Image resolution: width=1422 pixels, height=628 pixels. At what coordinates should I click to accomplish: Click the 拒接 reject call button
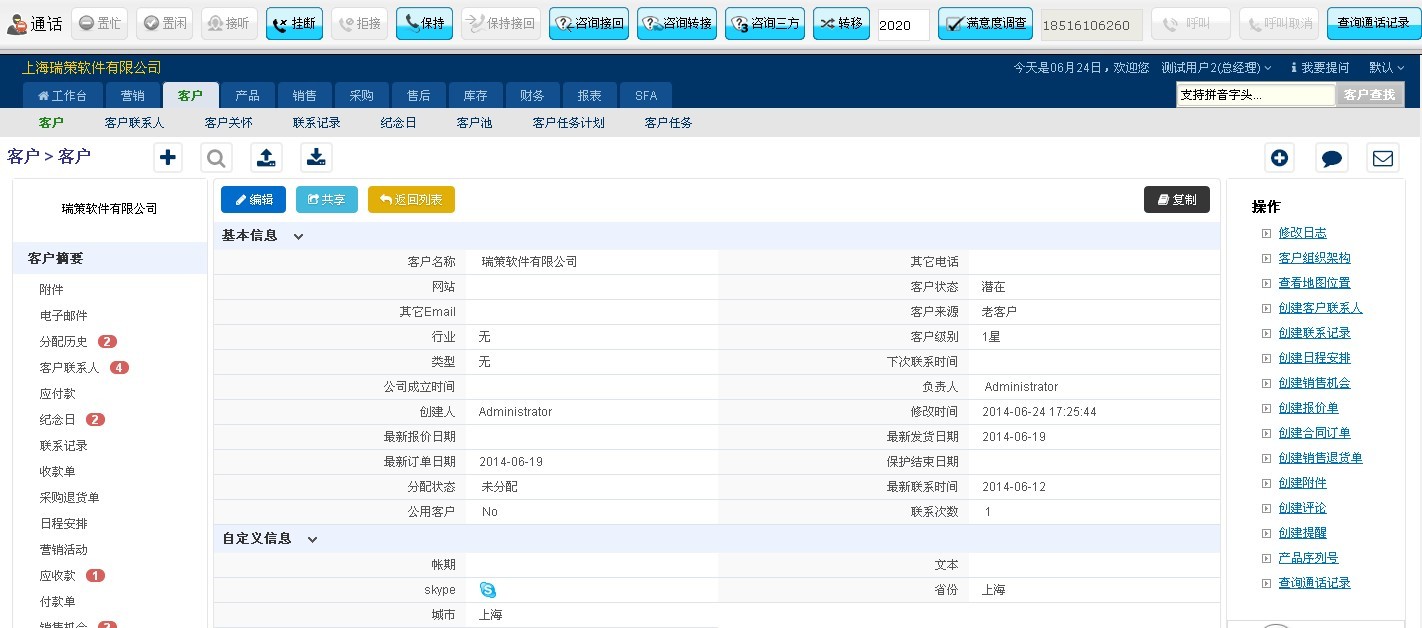(x=359, y=24)
